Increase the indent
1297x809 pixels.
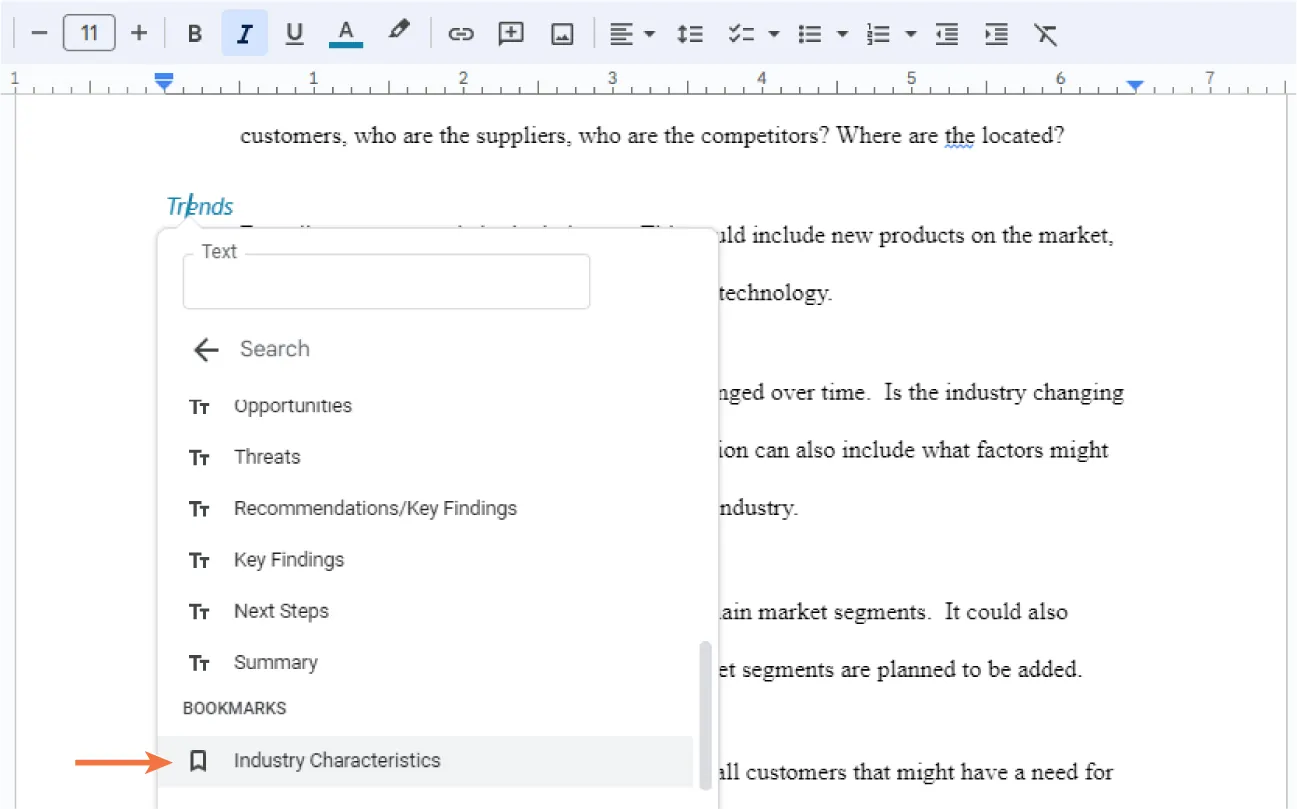[x=996, y=33]
